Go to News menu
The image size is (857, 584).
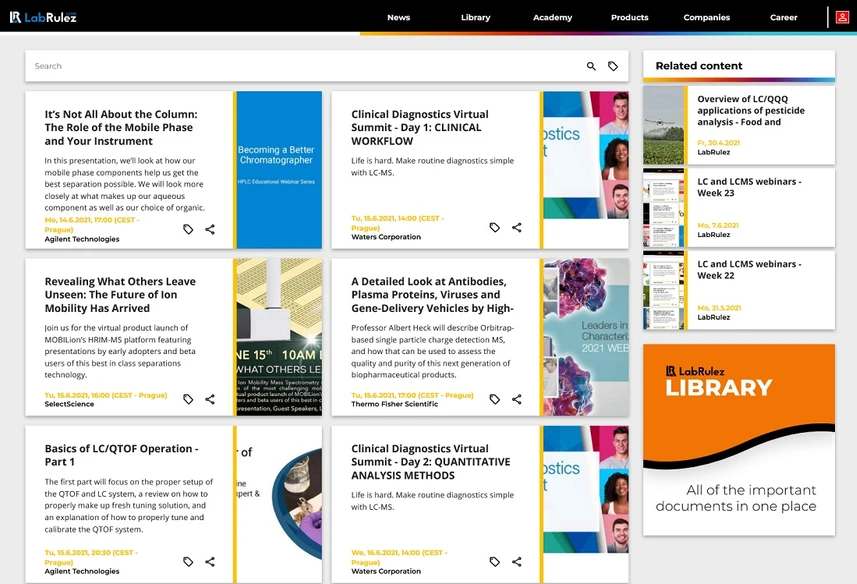click(x=398, y=17)
